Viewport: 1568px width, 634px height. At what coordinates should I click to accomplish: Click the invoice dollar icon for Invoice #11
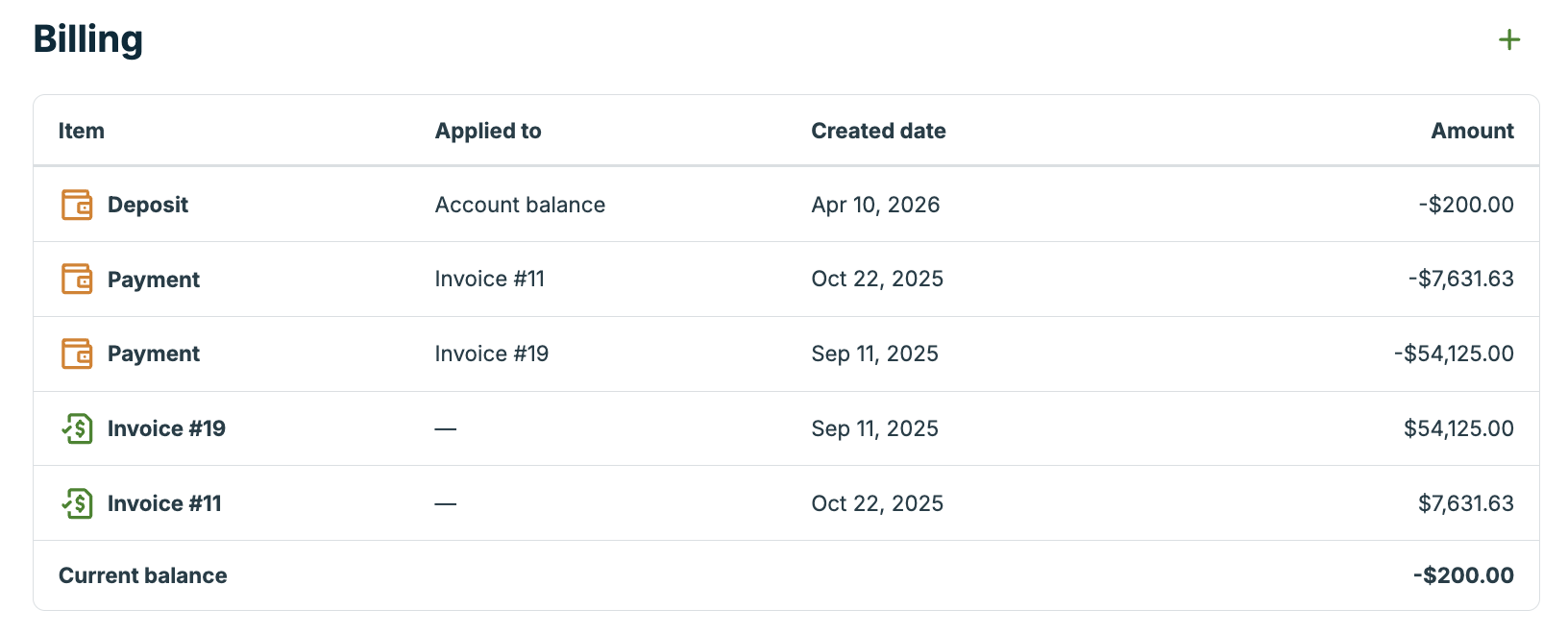coord(77,503)
